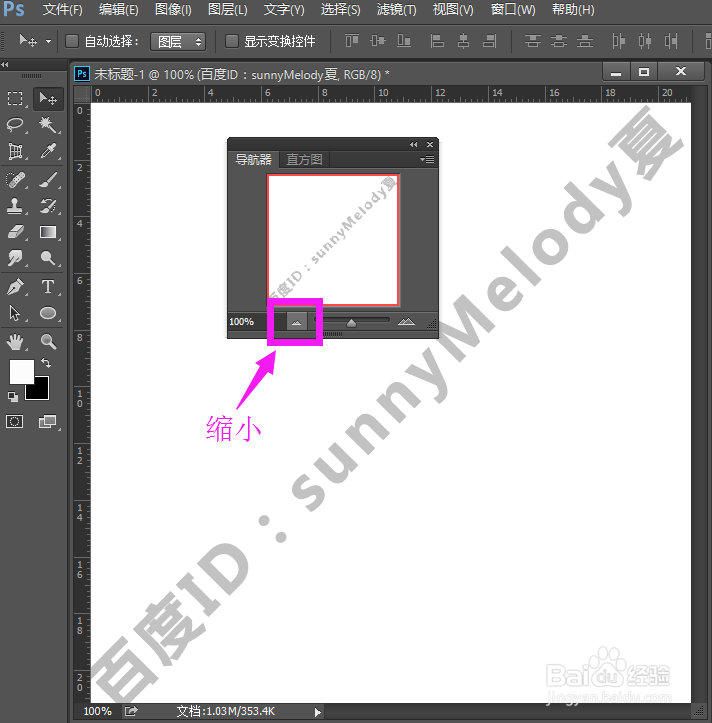
Task: Click align top edges icon
Action: tap(352, 41)
